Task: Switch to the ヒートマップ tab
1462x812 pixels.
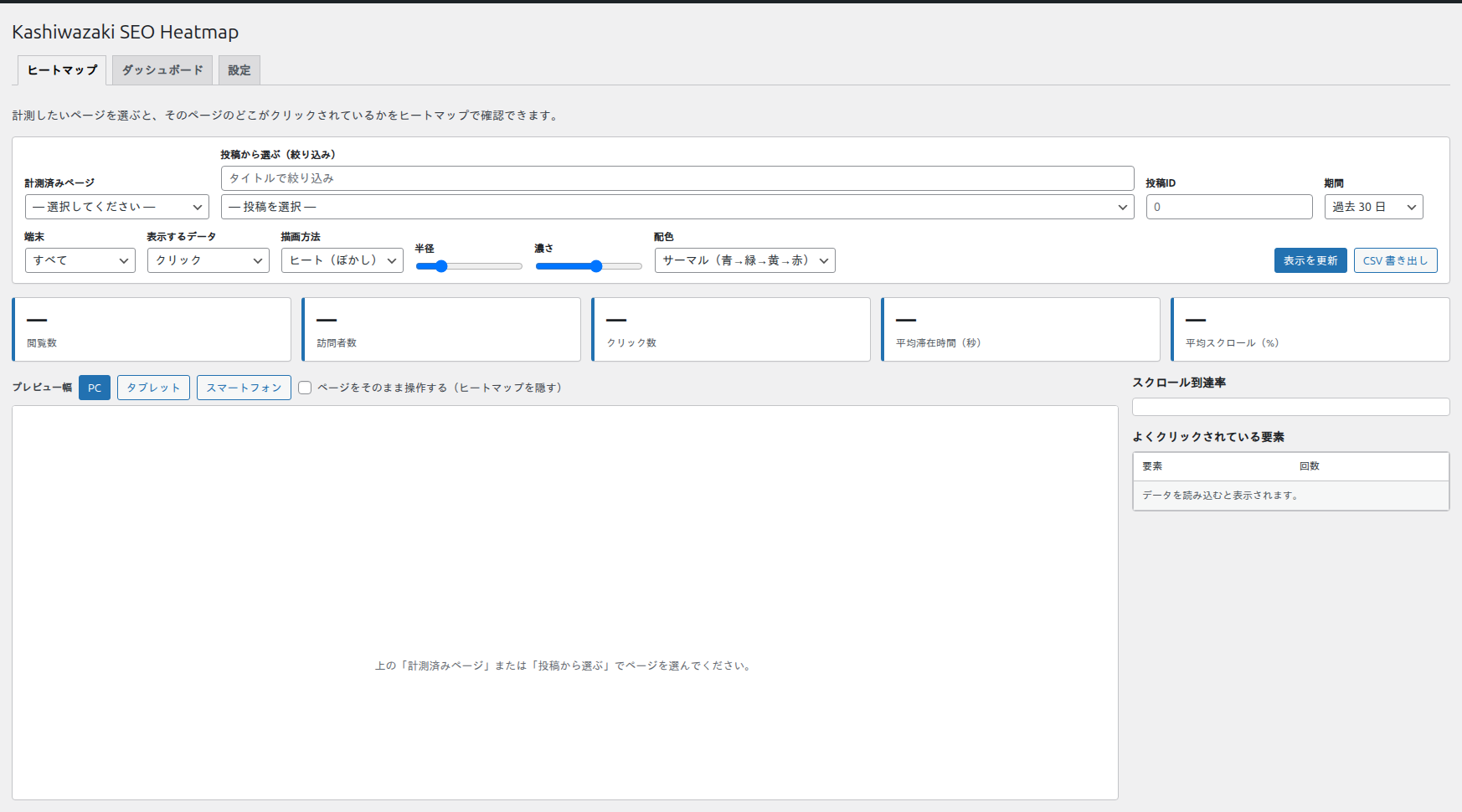Action: 62,70
